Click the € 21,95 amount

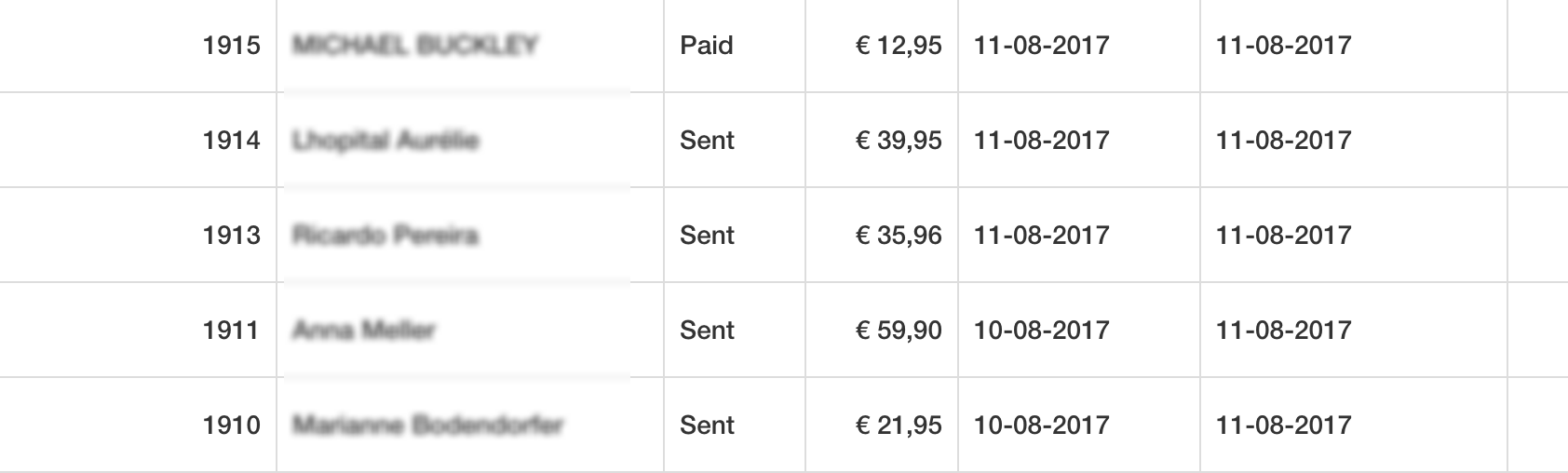pyautogui.click(x=899, y=425)
